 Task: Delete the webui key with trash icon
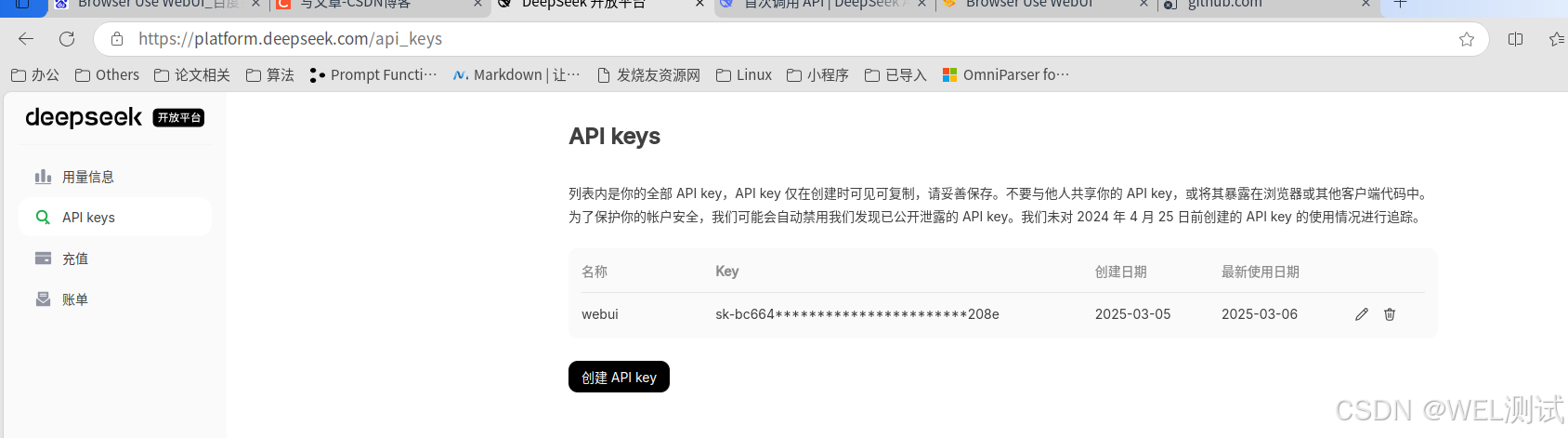(x=1390, y=314)
